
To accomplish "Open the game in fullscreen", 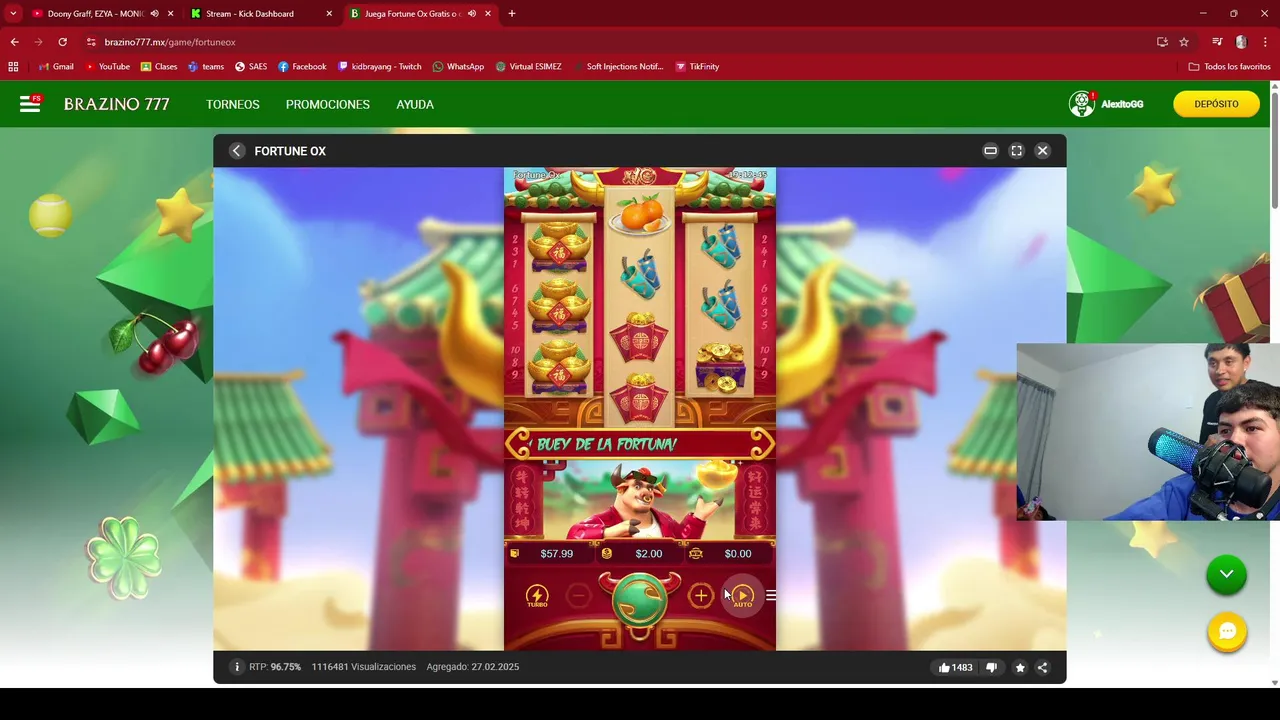I will [1016, 151].
